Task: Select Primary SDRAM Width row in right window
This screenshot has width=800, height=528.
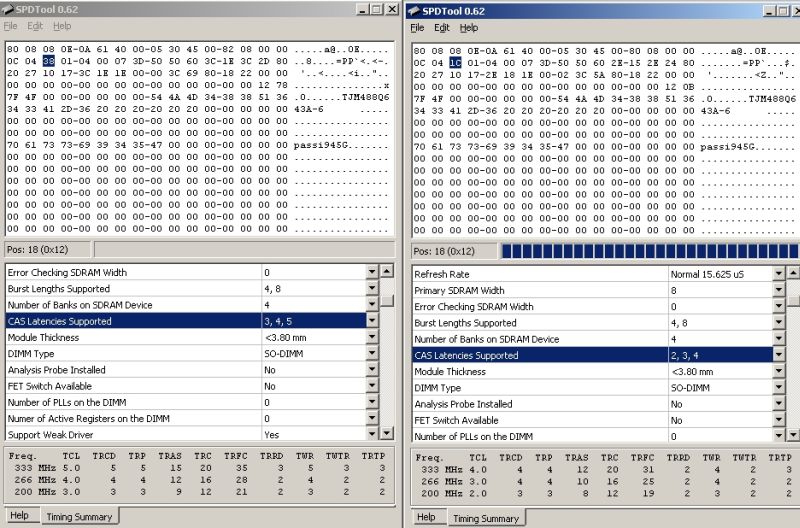Action: pyautogui.click(x=592, y=290)
